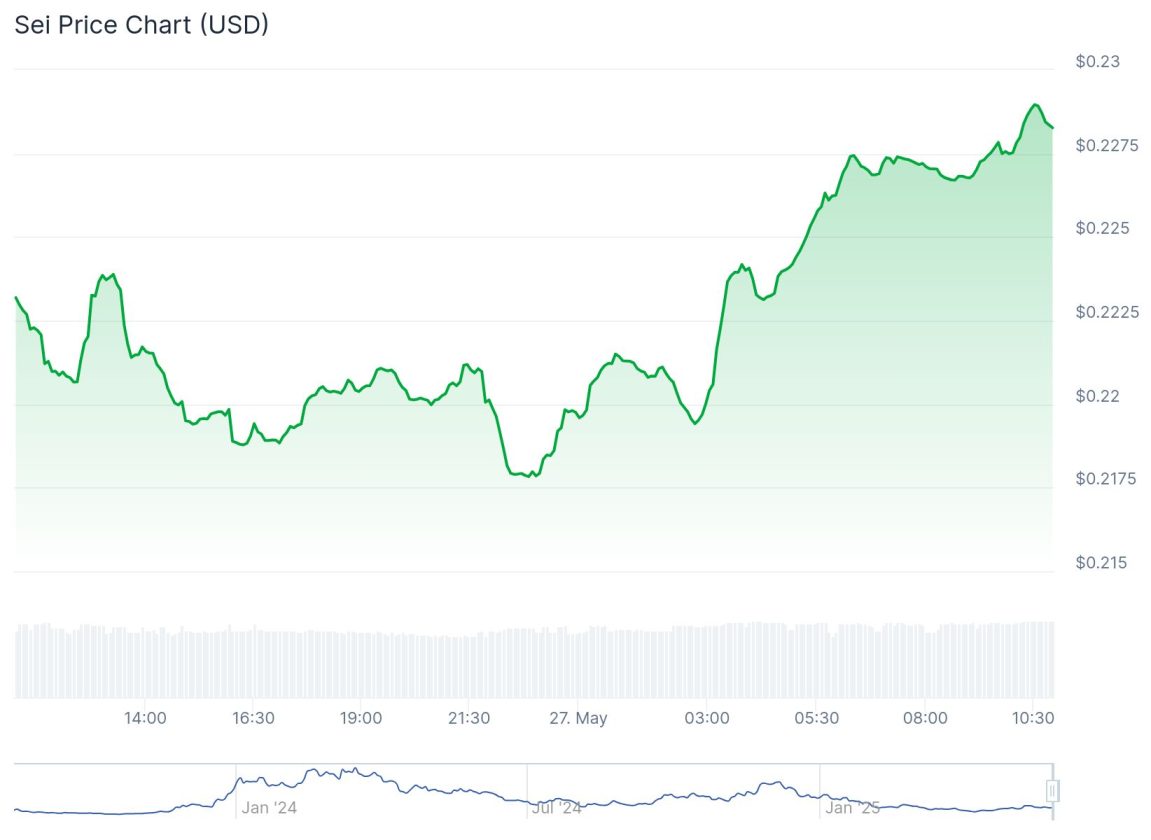Viewport: 1151px width, 840px height.
Task: Click the $0.225 price axis label
Action: [x=1102, y=228]
